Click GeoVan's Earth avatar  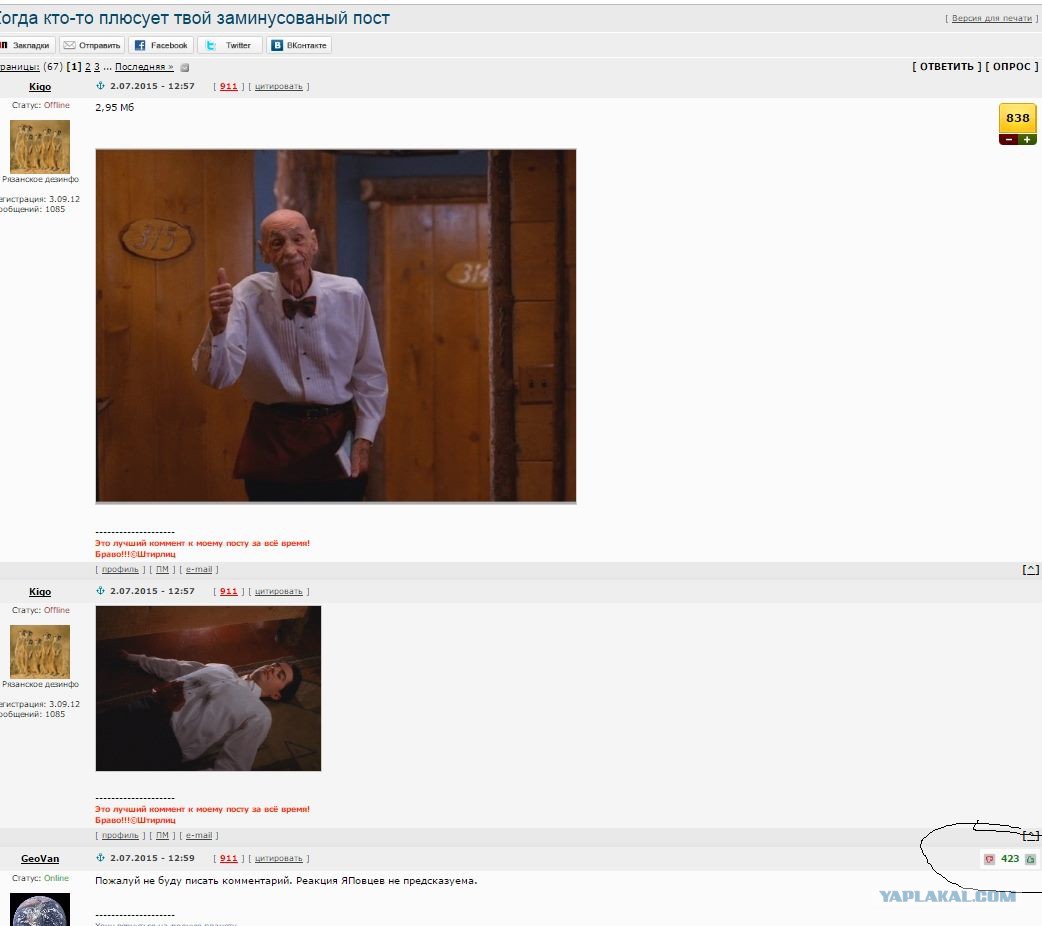pos(40,909)
